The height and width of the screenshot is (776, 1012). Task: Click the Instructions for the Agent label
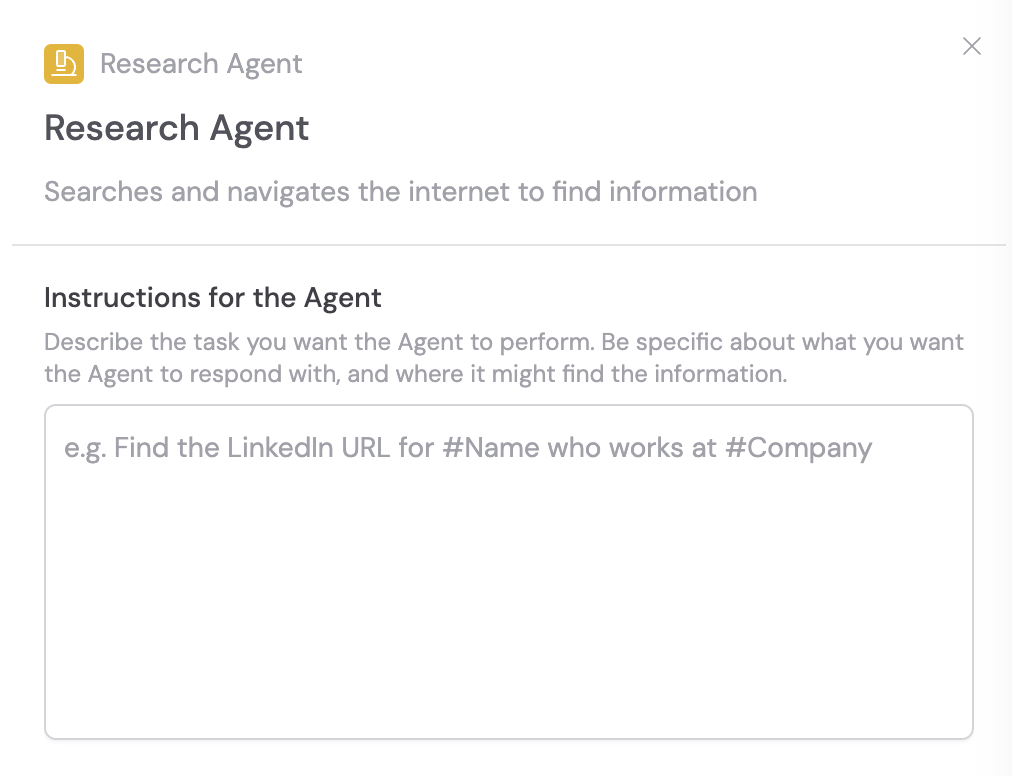tap(212, 298)
